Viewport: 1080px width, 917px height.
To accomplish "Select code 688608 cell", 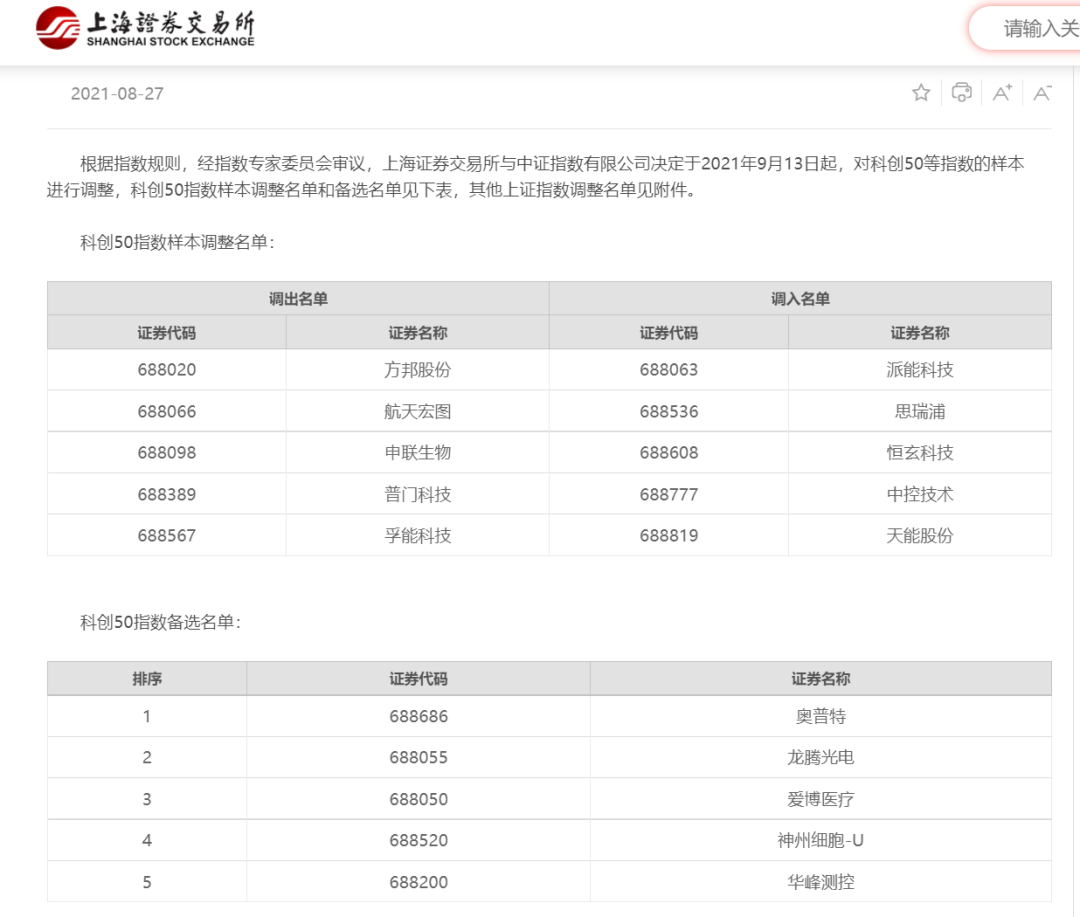I will [669, 453].
